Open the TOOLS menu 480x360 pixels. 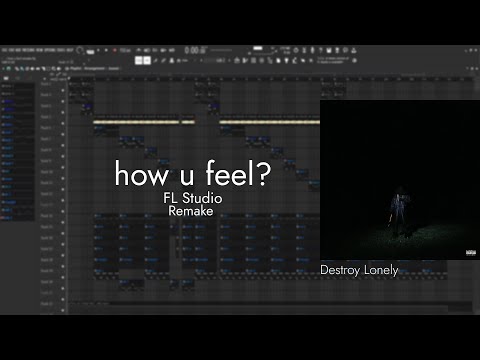click(61, 50)
